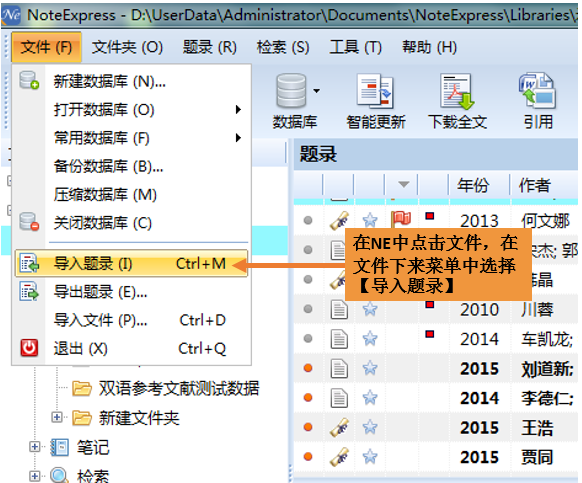The width and height of the screenshot is (582, 483).
Task: Expand the 检索 tree node
Action: click(x=34, y=476)
